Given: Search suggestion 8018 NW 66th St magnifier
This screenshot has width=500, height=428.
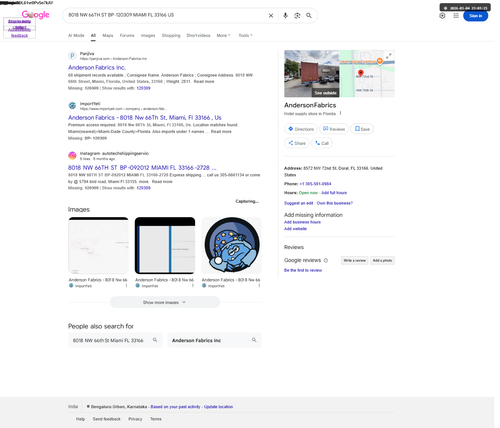Looking at the screenshot, I should pos(155,340).
